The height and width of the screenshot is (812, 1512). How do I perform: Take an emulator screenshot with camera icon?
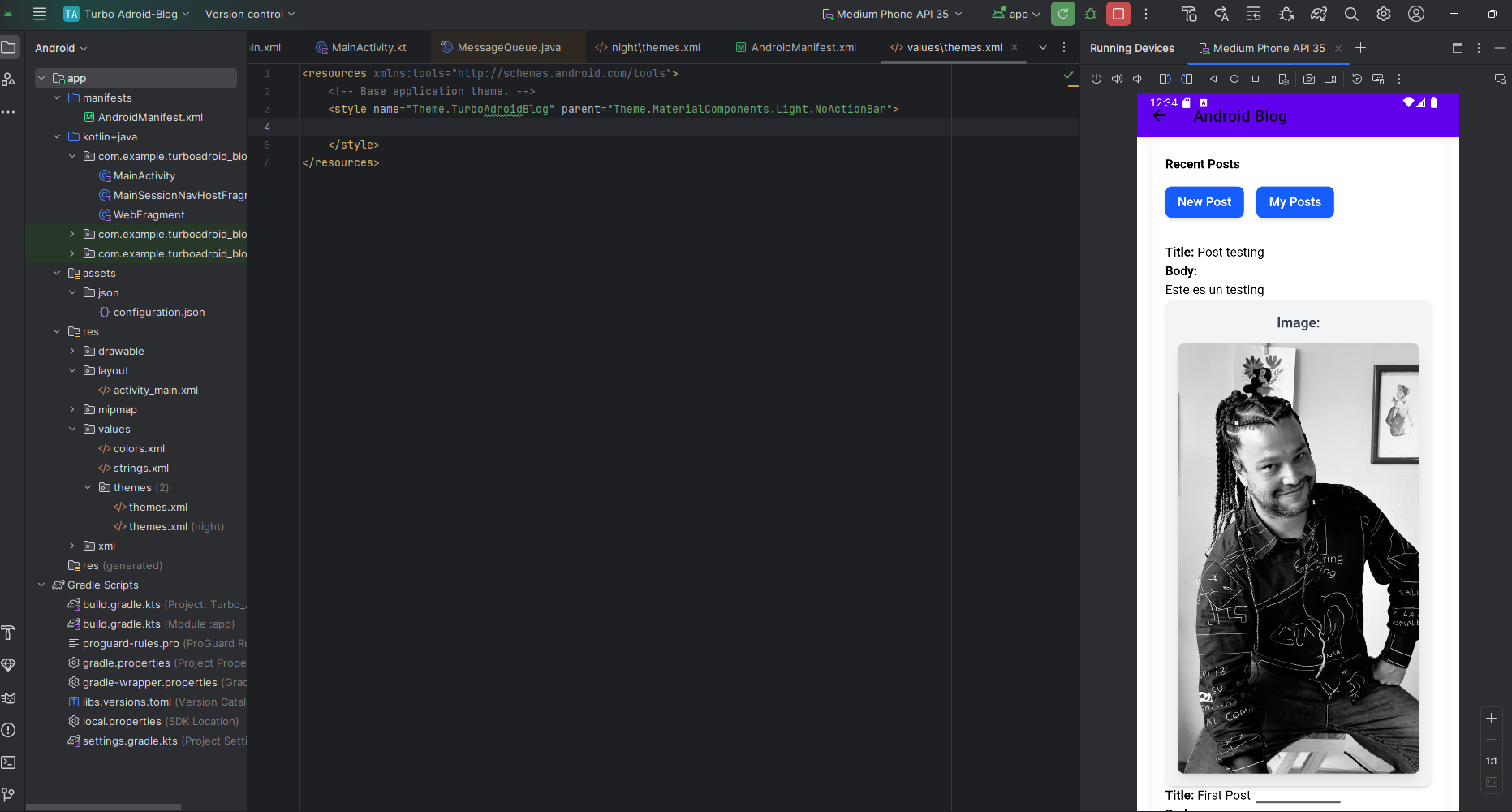1308,79
